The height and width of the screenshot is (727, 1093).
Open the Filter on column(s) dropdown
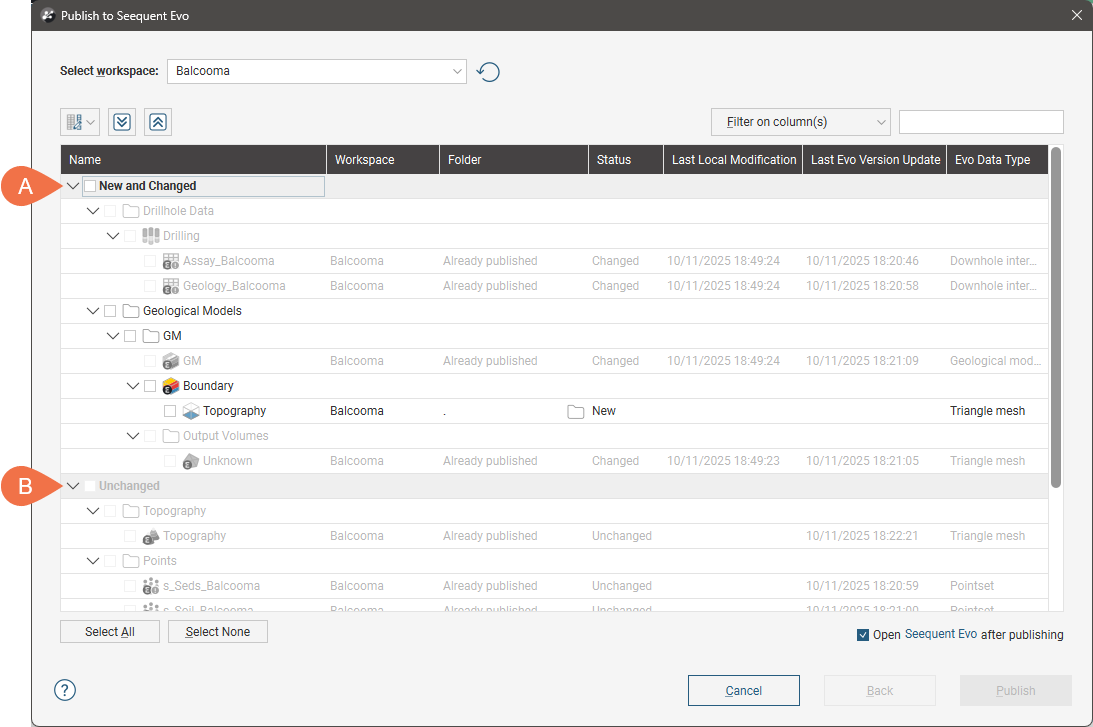pyautogui.click(x=800, y=122)
